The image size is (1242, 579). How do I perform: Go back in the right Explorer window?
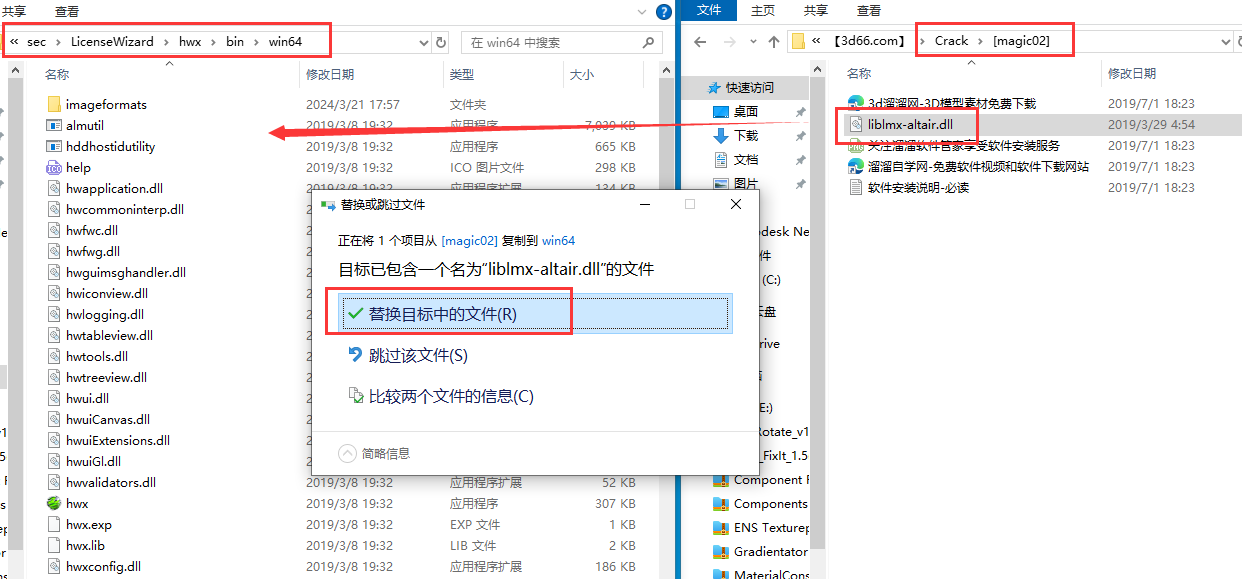point(700,42)
